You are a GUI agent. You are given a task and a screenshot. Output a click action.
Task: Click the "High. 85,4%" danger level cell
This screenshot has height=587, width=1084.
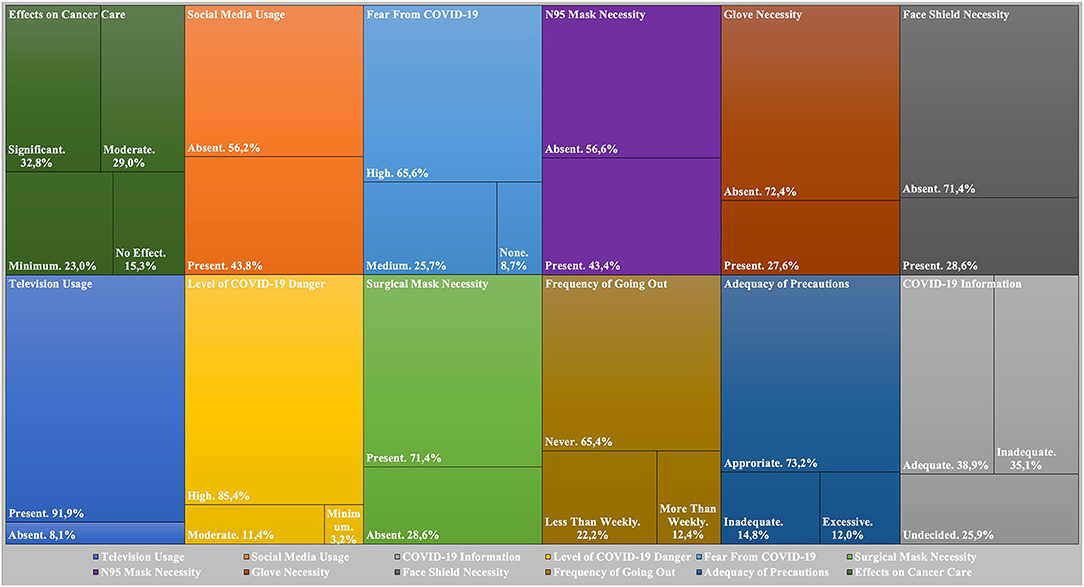click(274, 390)
